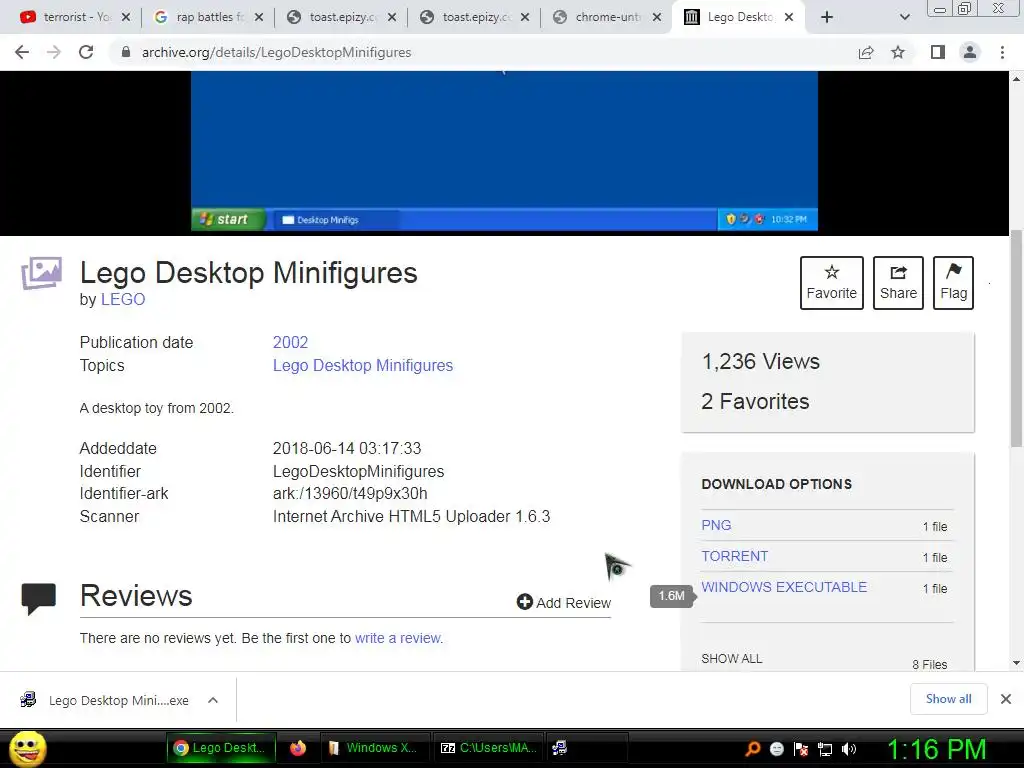The width and height of the screenshot is (1024, 768).
Task: Click the Reviews speech bubble icon
Action: click(39, 598)
